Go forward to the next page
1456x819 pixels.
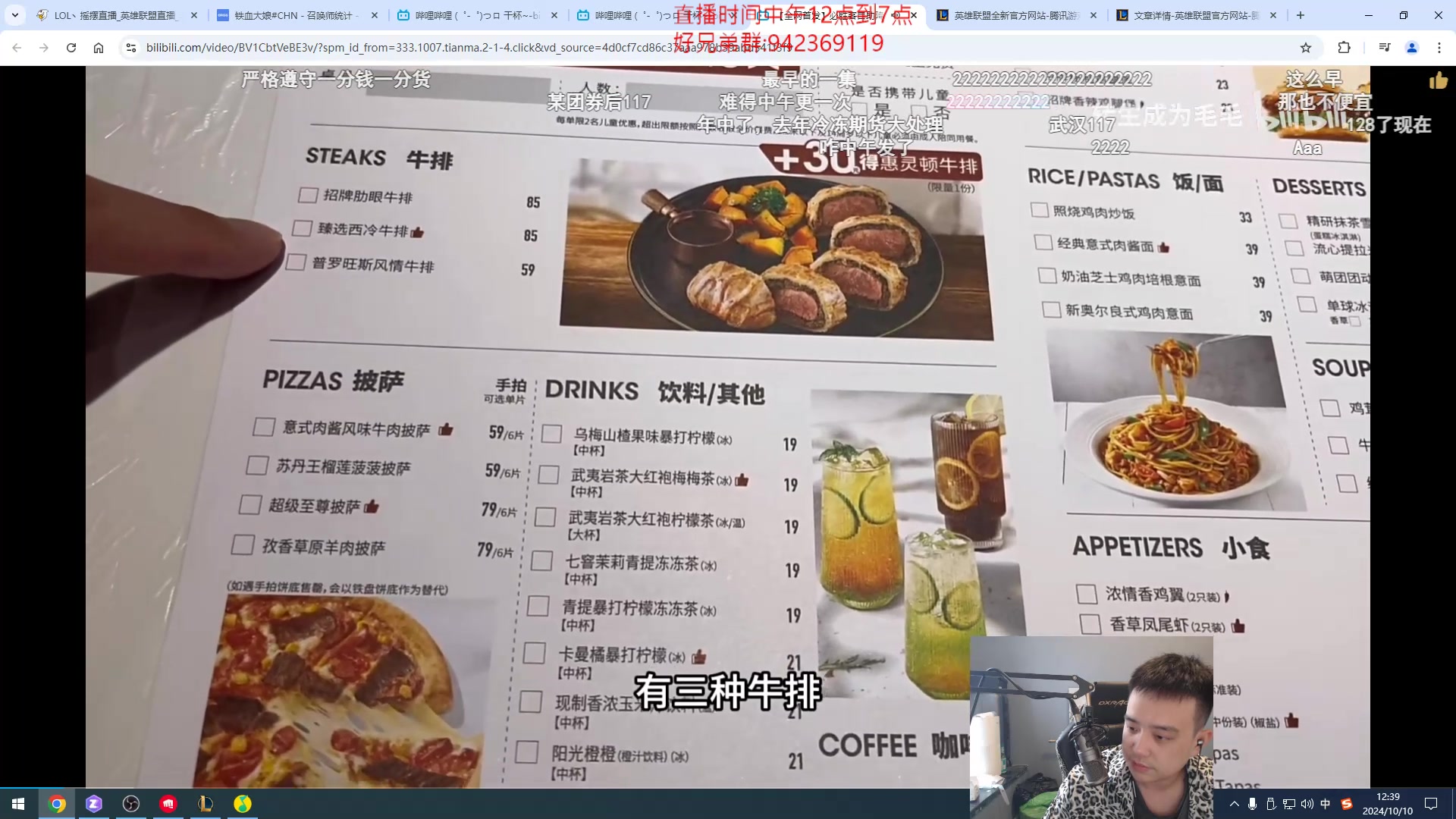tap(44, 48)
